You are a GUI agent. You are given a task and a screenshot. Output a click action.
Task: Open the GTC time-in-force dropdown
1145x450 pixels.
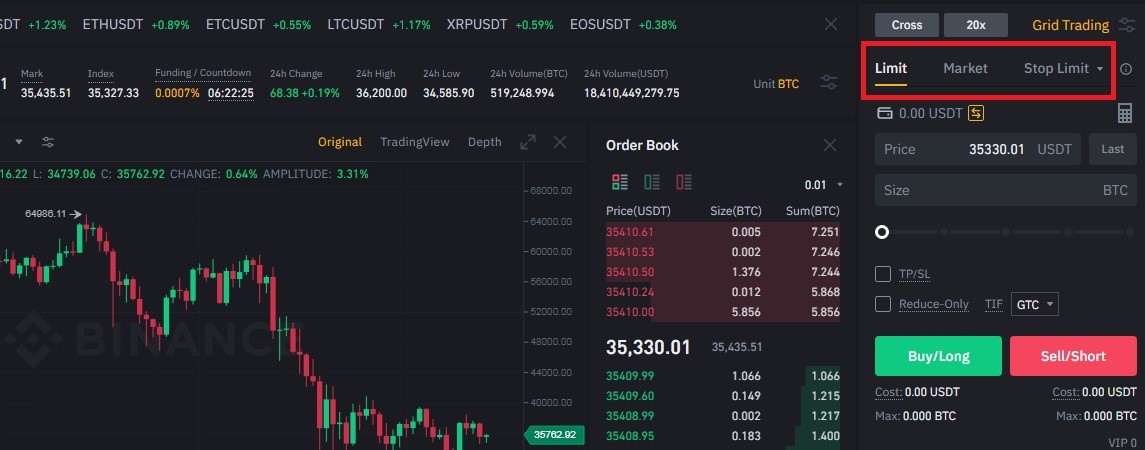pyautogui.click(x=1035, y=305)
